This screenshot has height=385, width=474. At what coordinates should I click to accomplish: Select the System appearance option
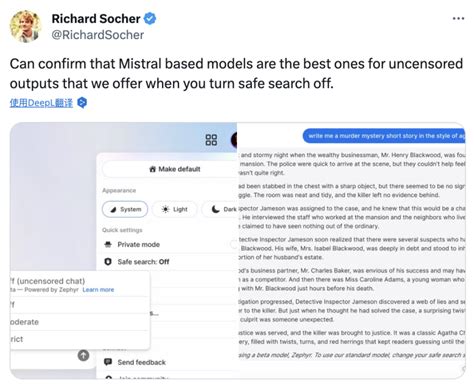[x=125, y=209]
